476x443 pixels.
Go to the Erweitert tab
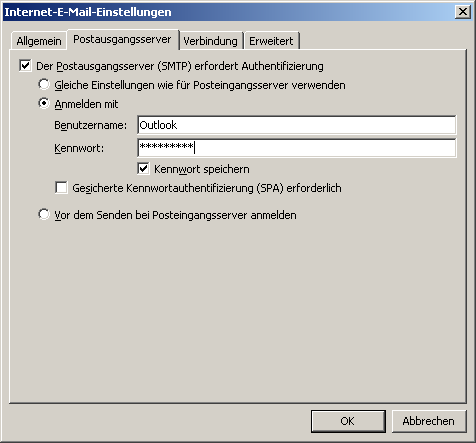point(271,41)
